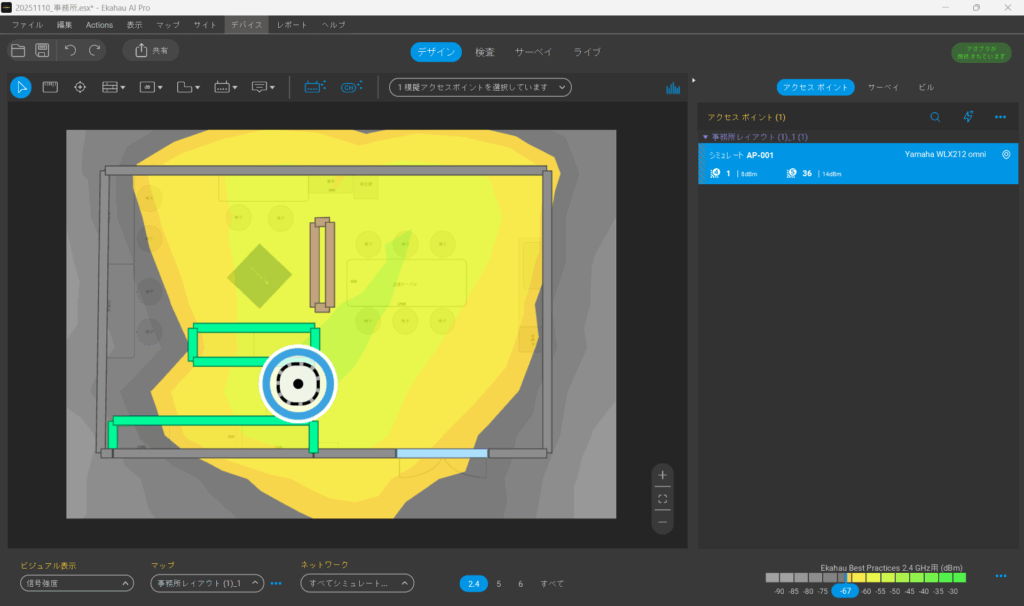Screen dimensions: 1024x606
Task: Click the channel CH toolbar icon
Action: point(350,88)
